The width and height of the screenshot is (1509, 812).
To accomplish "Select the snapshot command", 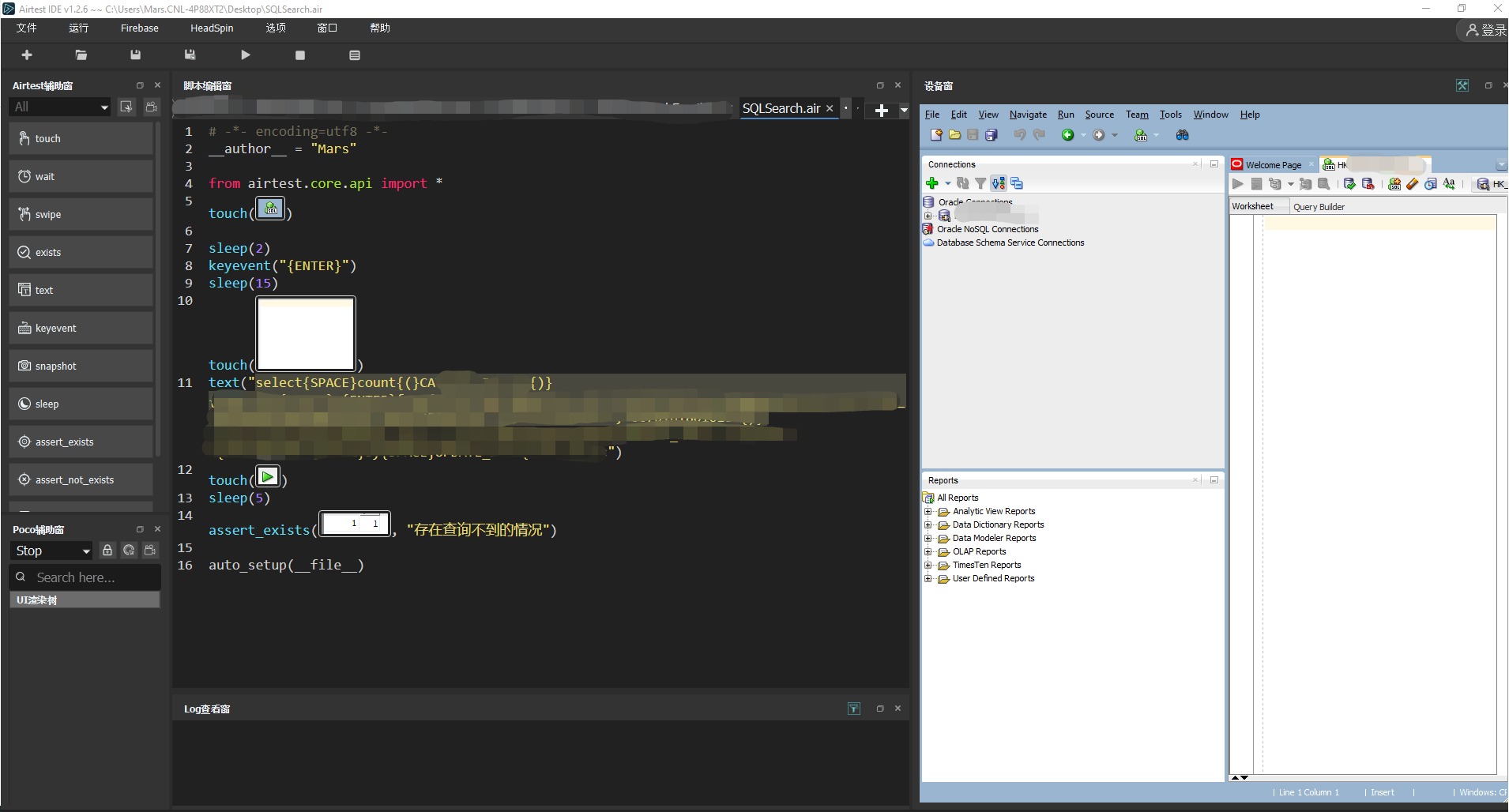I will (x=81, y=366).
